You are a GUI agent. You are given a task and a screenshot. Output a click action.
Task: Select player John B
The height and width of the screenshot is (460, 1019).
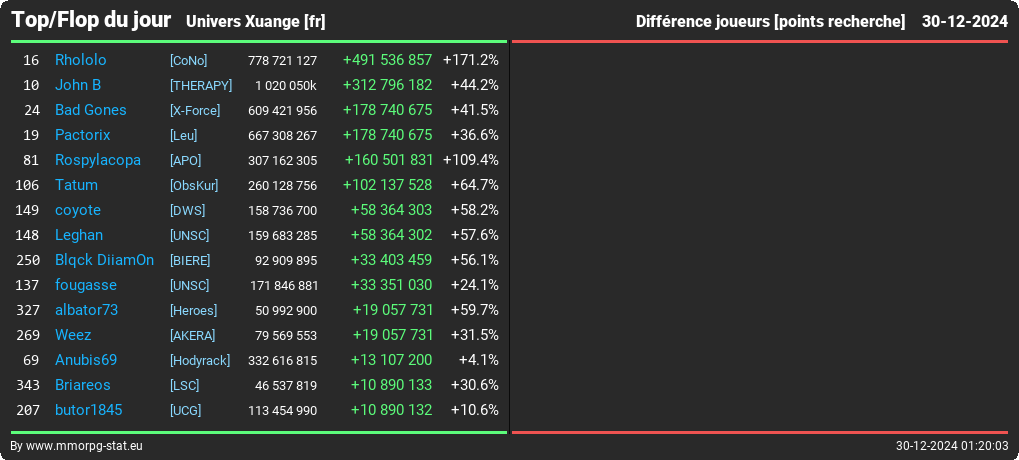[78, 85]
